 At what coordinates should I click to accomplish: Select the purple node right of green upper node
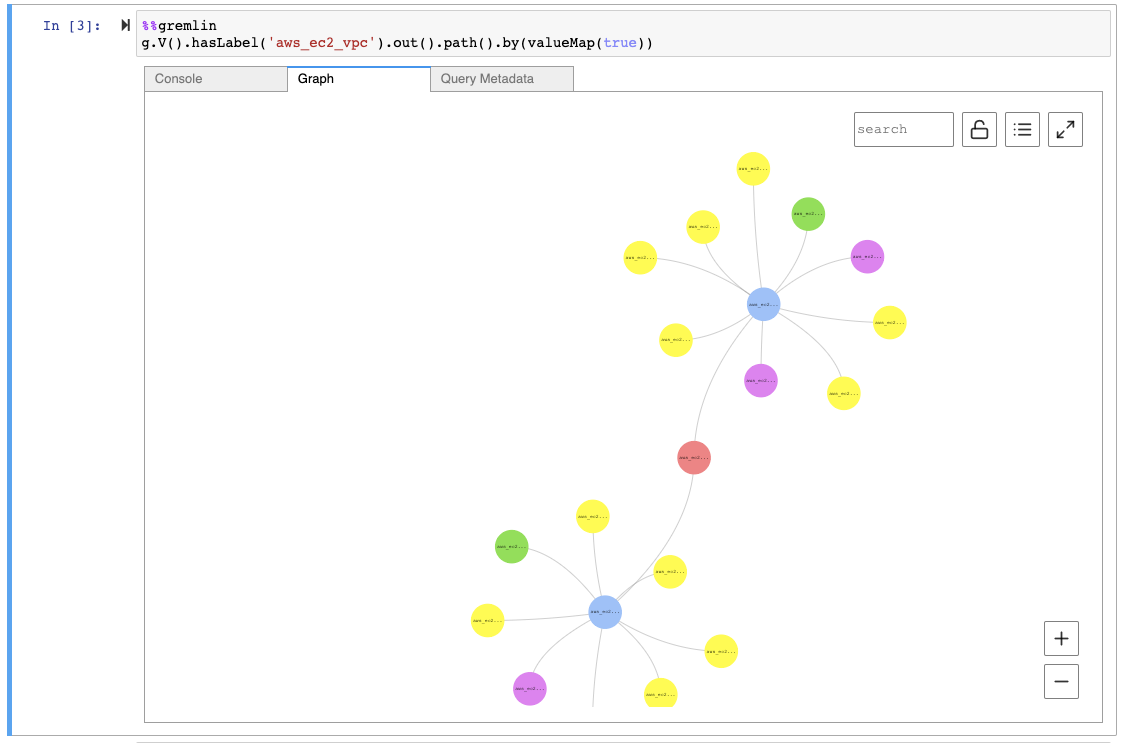pyautogui.click(x=867, y=257)
